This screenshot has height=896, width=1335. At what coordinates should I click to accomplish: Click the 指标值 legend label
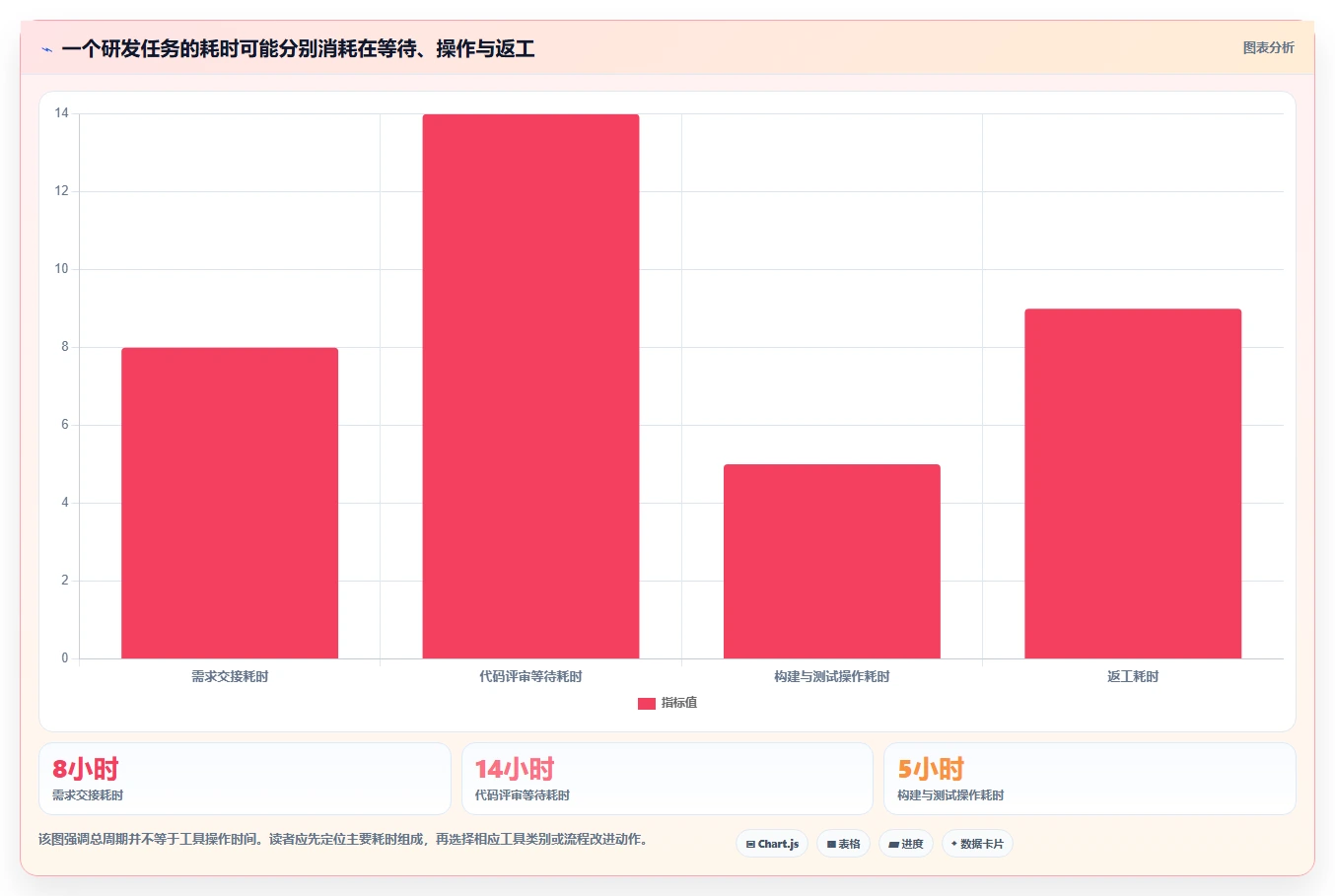(x=679, y=703)
